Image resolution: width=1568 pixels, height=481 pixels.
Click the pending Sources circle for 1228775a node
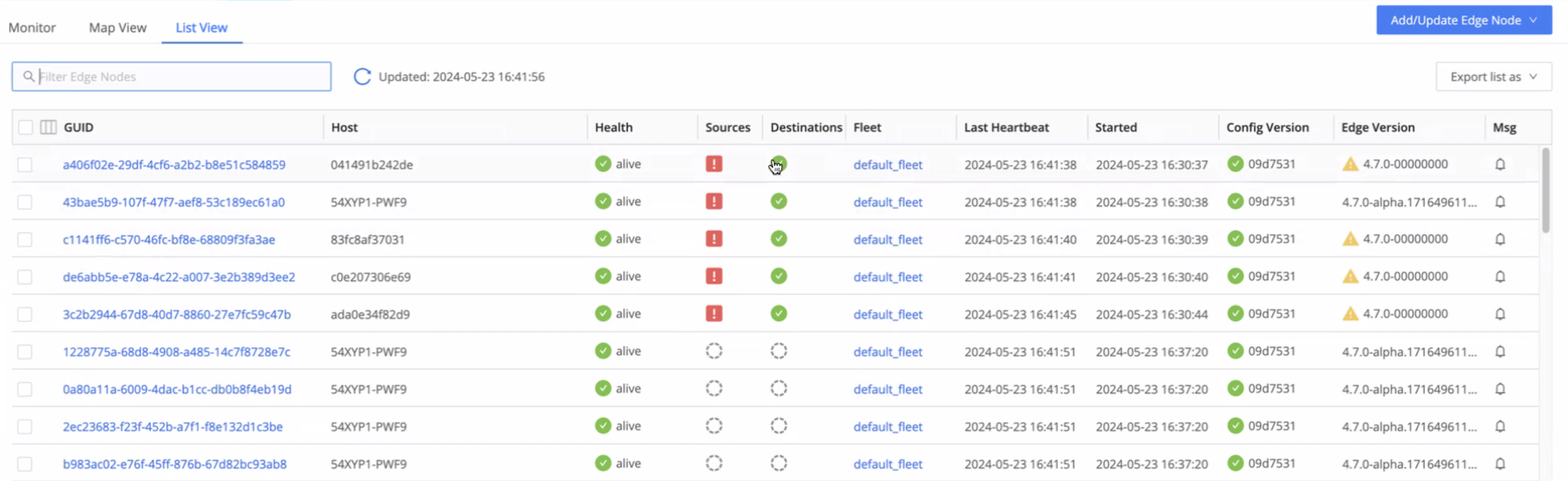pyautogui.click(x=714, y=351)
